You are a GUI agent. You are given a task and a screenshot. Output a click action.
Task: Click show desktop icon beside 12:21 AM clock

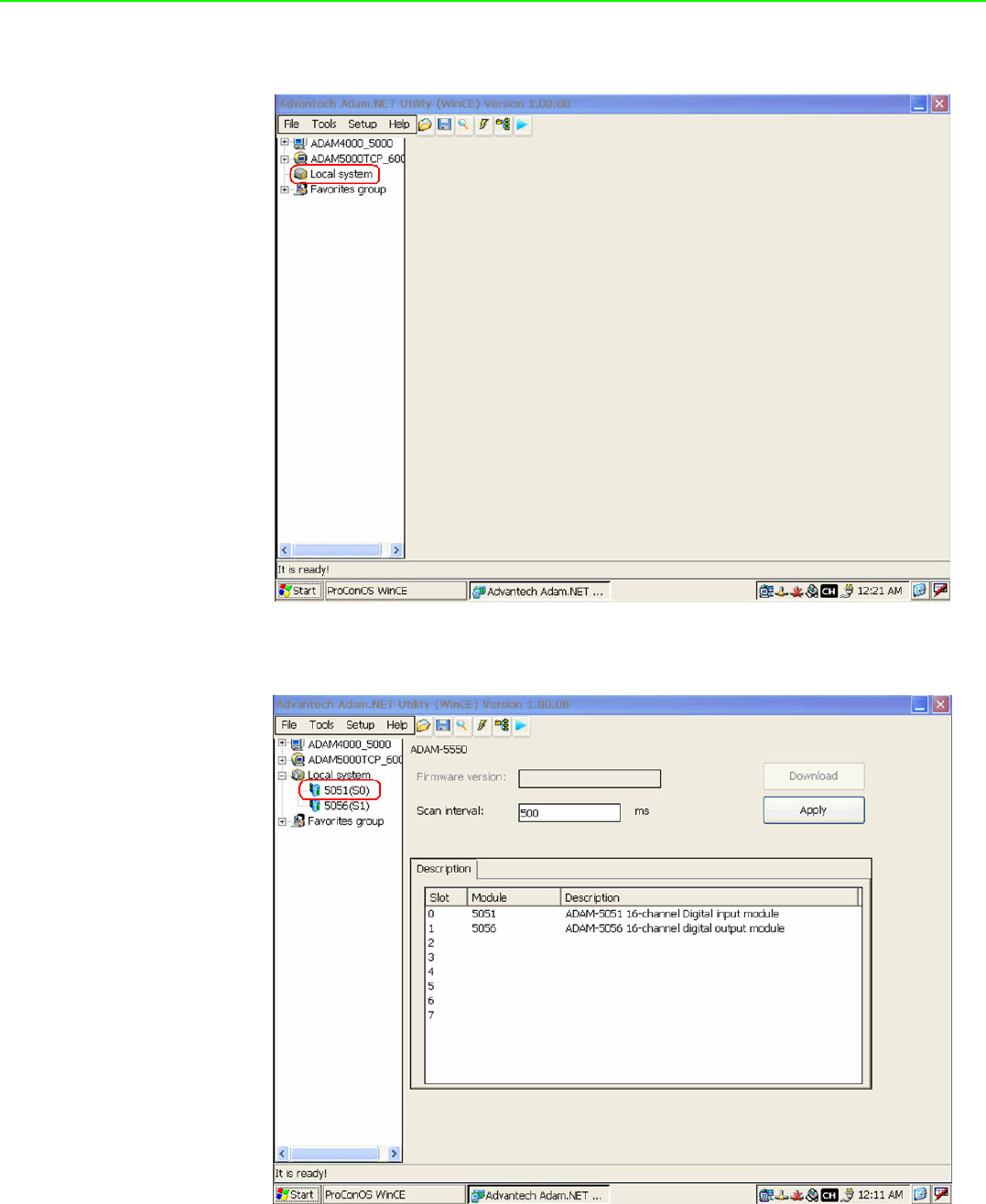(920, 591)
